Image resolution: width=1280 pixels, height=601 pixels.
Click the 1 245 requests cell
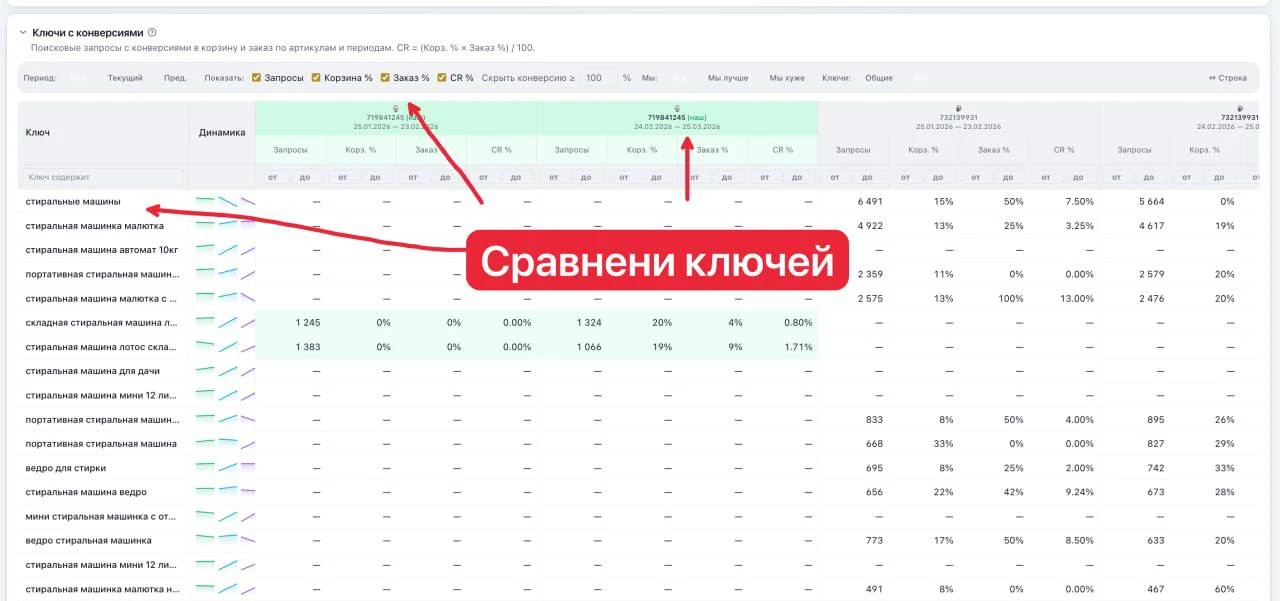point(307,322)
